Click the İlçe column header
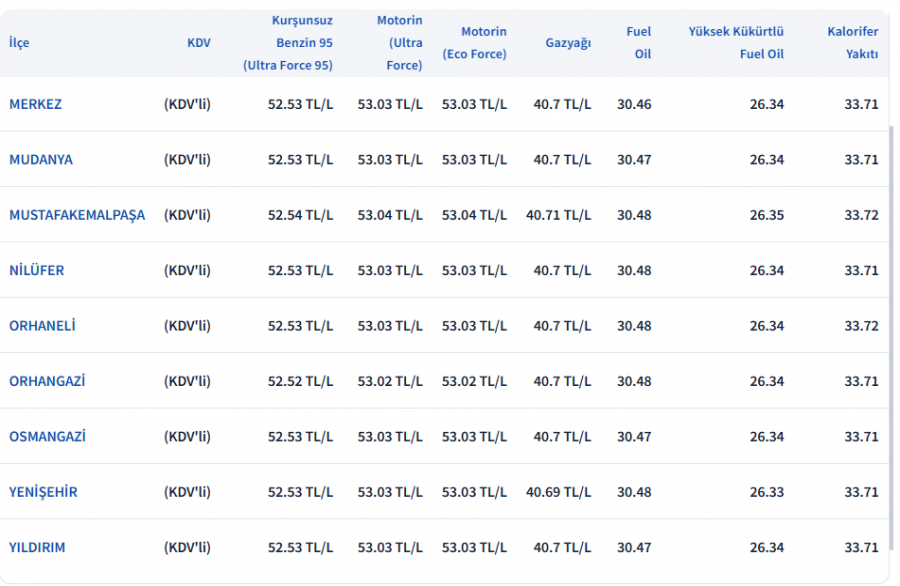The height and width of the screenshot is (586, 900). [x=19, y=42]
